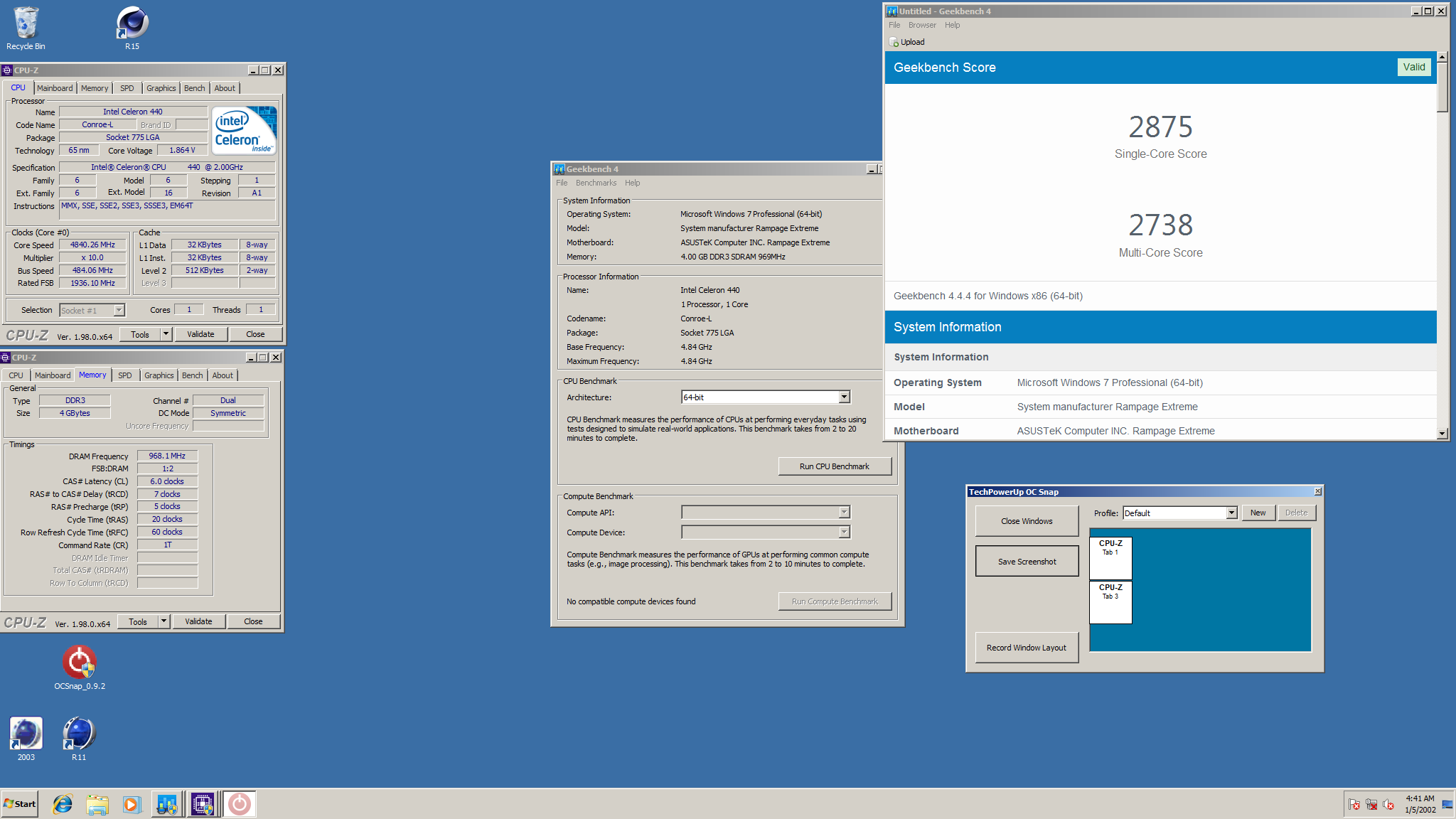Switch to the Graphics tab in the bottom CPU-Z window

point(159,375)
